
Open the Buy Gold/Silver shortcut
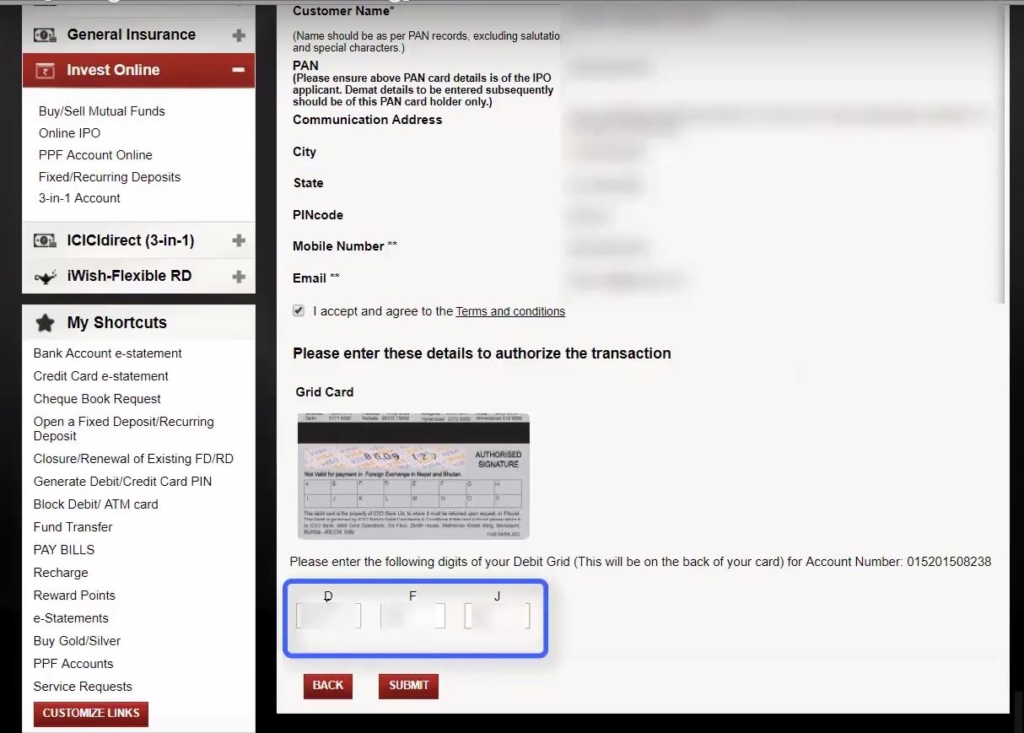[x=77, y=641]
